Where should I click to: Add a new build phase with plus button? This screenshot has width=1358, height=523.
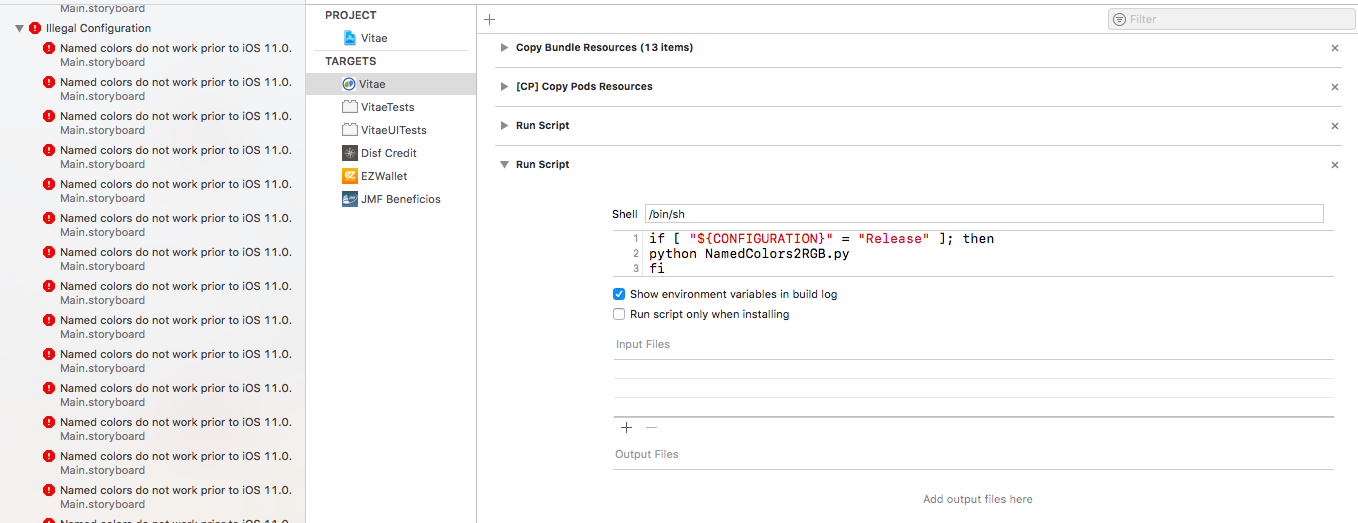click(490, 19)
